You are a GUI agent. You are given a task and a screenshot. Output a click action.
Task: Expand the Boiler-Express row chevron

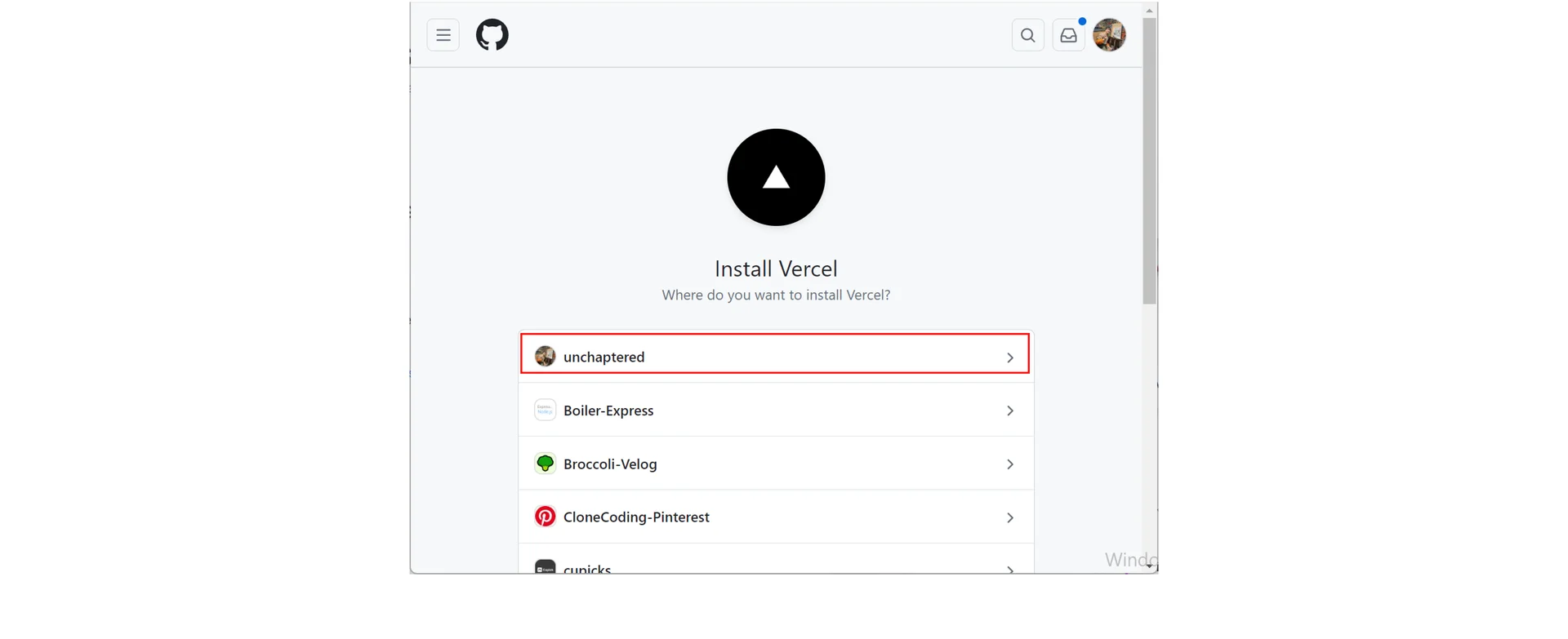coord(1010,410)
